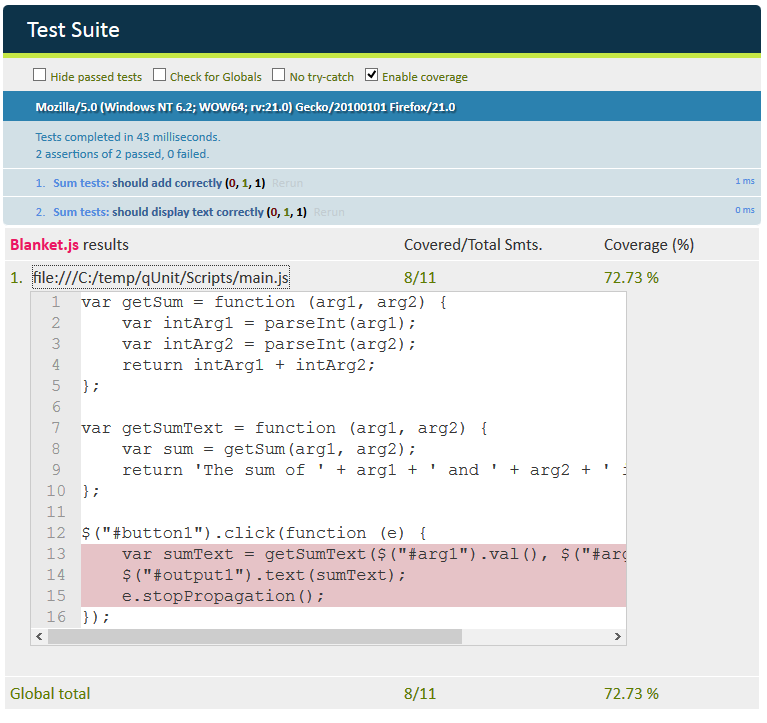Click the Coverage (%) column header
The image size is (767, 723).
pyautogui.click(x=648, y=245)
